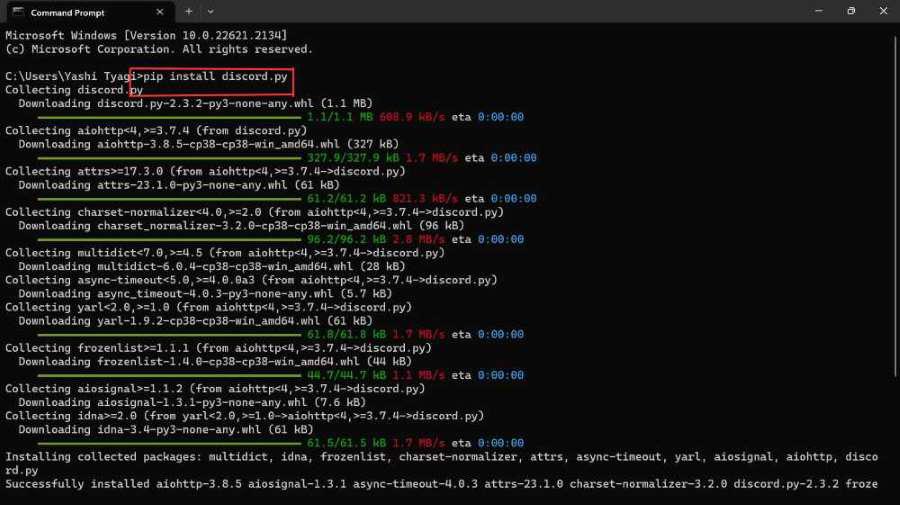Open a new tab with the plus button
The height and width of the screenshot is (505, 900).
point(188,11)
